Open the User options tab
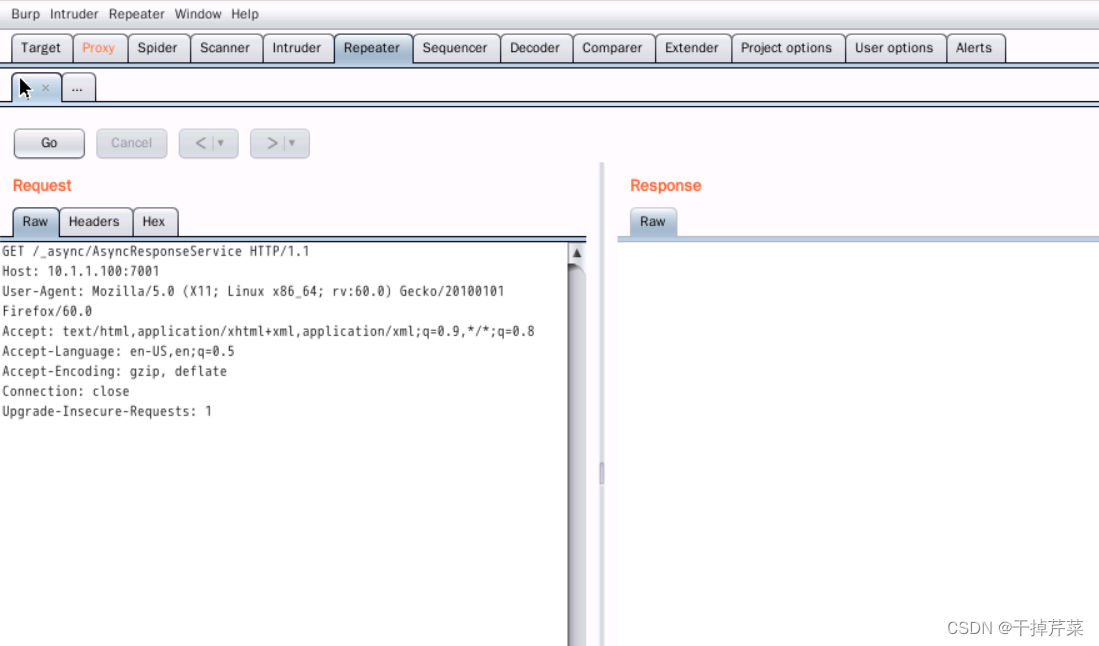Viewport: 1099px width, 646px height. (894, 48)
